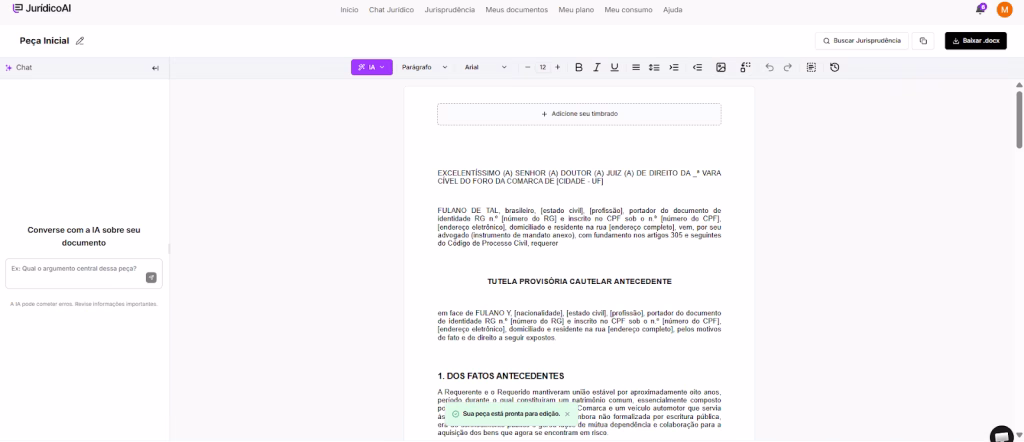Open Meu plano in the top menu
1024x442 pixels.
pos(576,10)
